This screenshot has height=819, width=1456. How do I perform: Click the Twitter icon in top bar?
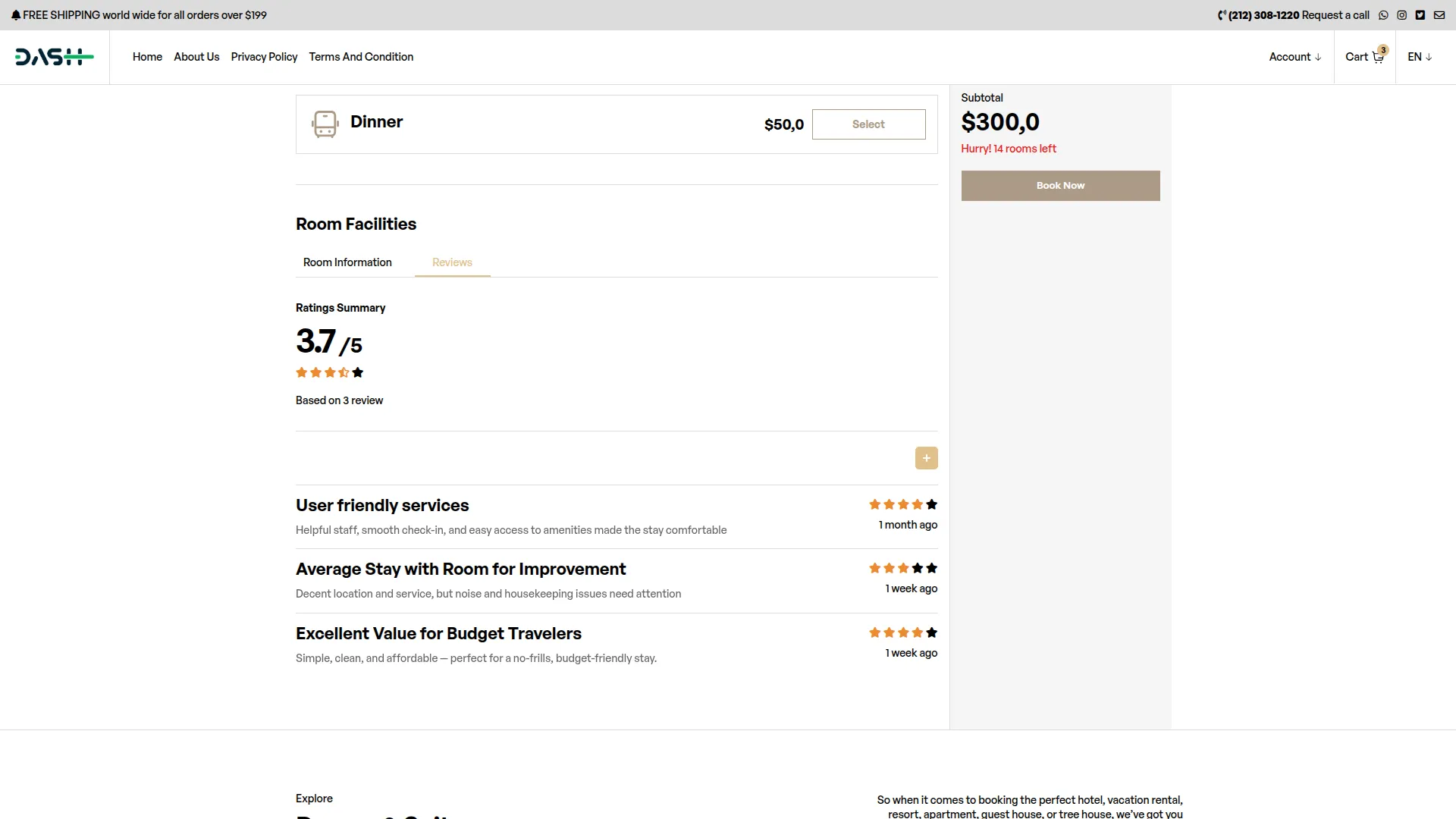point(1420,15)
